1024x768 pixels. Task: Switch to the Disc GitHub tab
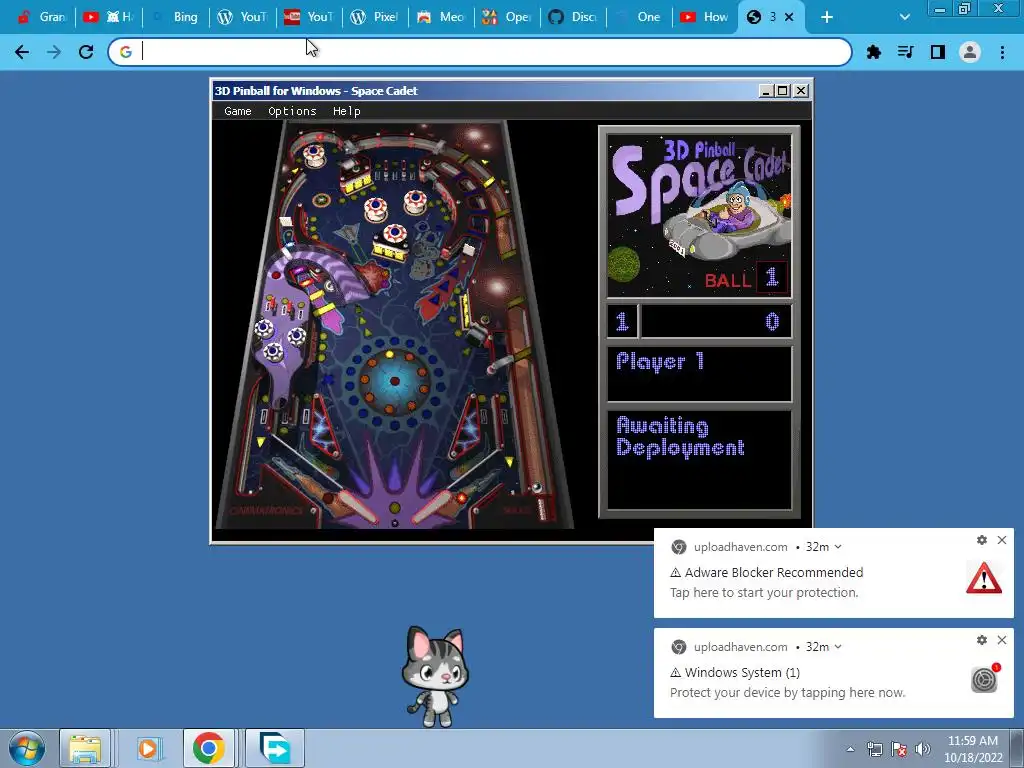pos(573,17)
